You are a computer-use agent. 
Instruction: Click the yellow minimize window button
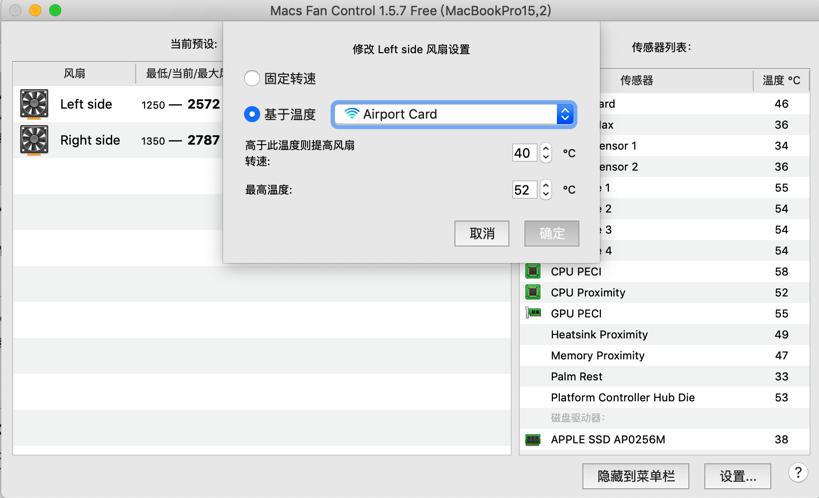click(35, 10)
